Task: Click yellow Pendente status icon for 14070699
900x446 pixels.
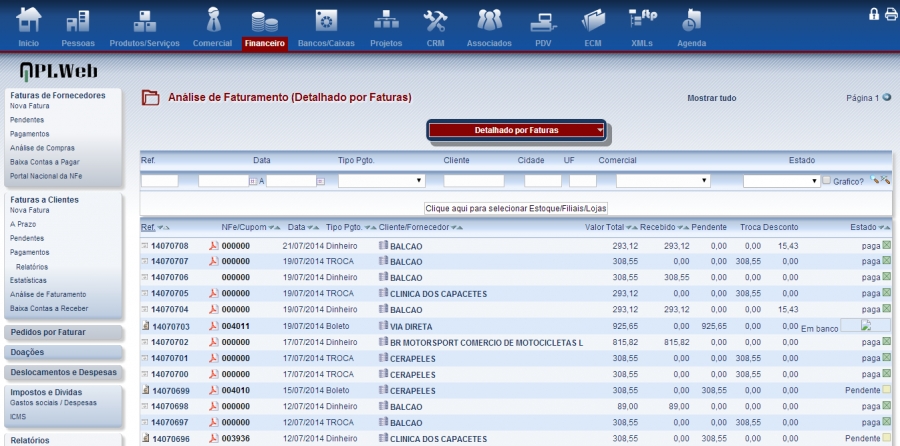Action: (x=886, y=390)
